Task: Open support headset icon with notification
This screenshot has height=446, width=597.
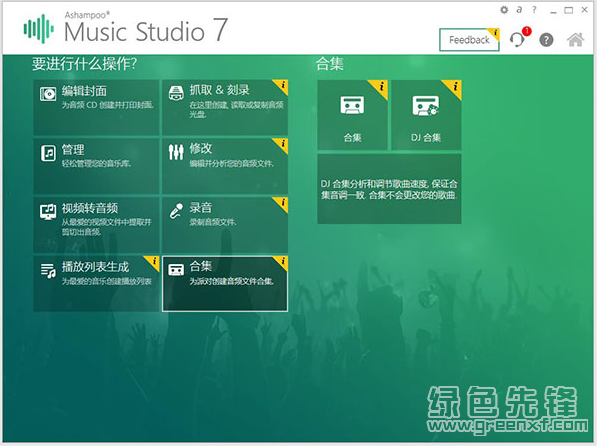Action: pyautogui.click(x=518, y=39)
